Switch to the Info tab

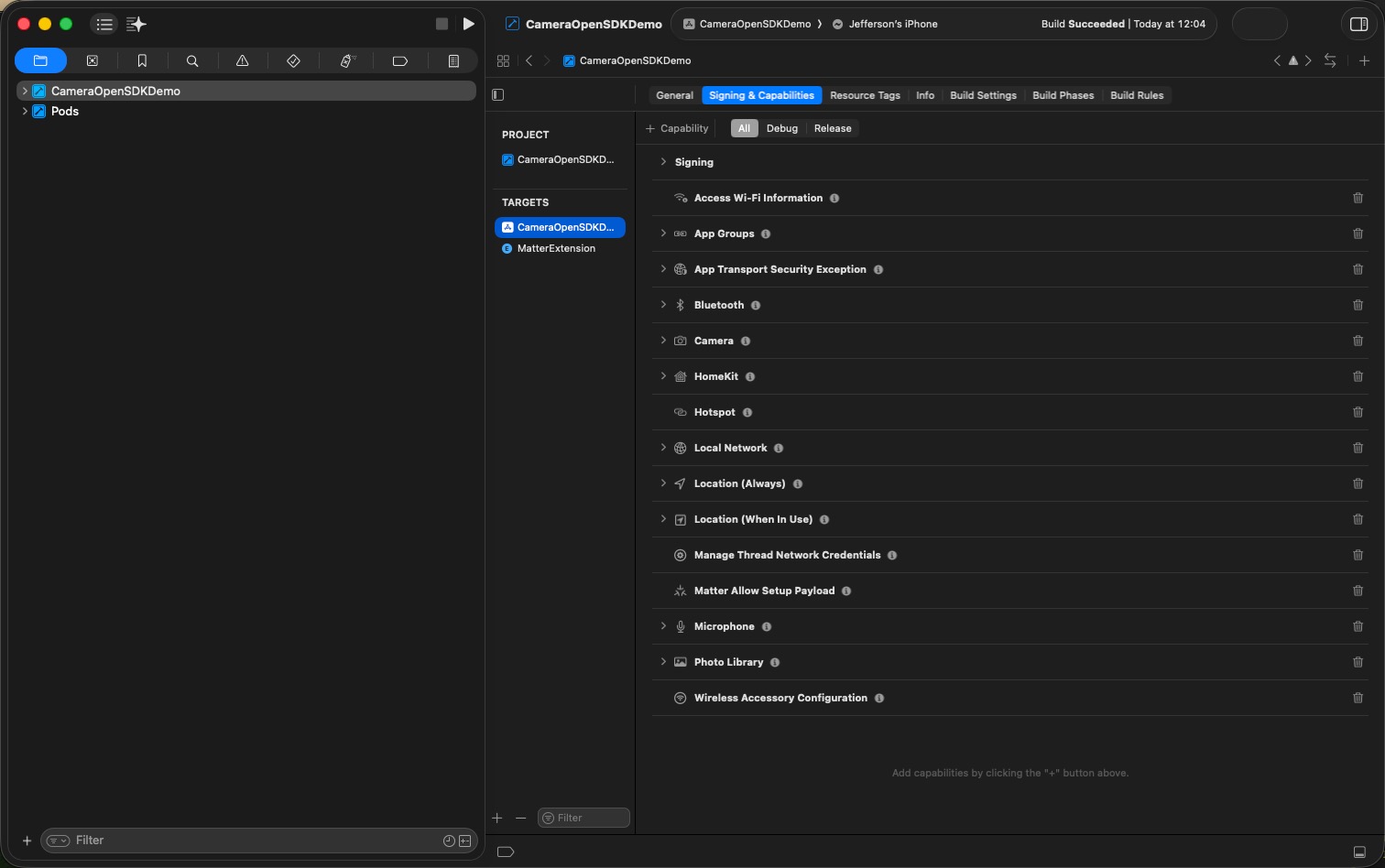tap(925, 95)
